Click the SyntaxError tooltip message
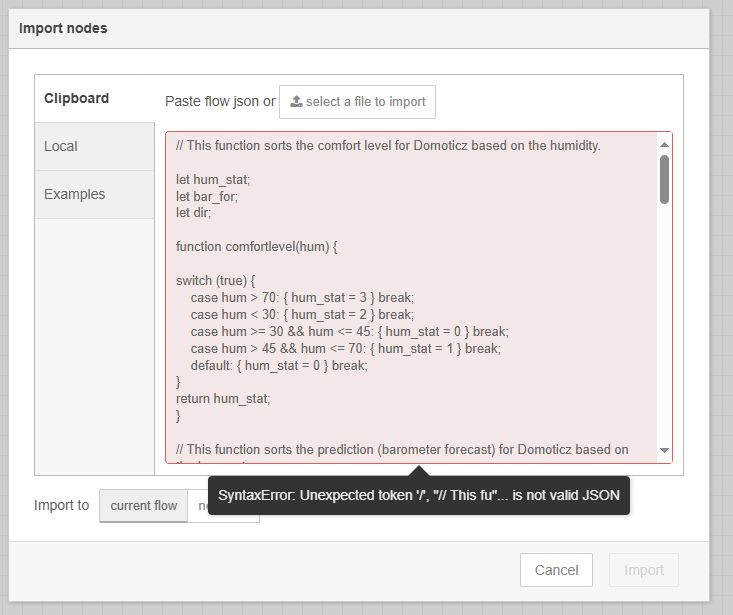 click(x=419, y=495)
